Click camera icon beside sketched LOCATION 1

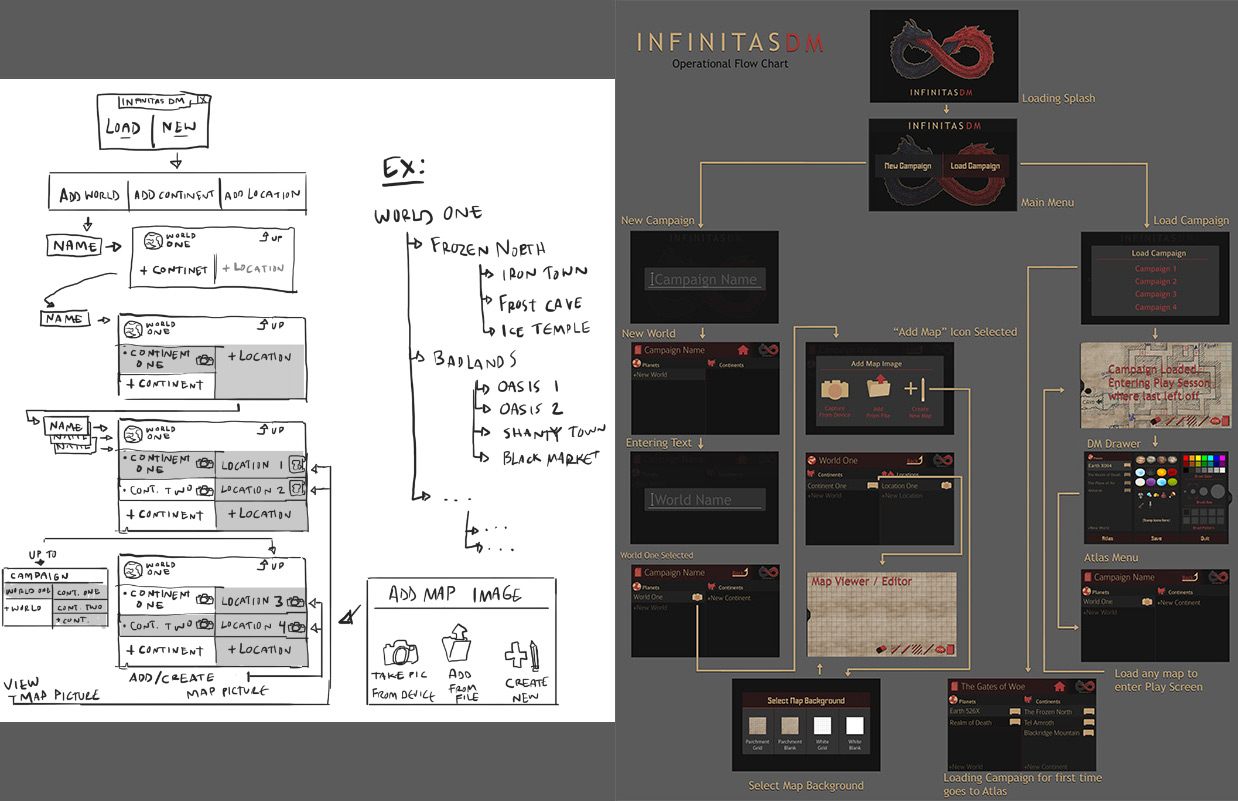point(296,464)
